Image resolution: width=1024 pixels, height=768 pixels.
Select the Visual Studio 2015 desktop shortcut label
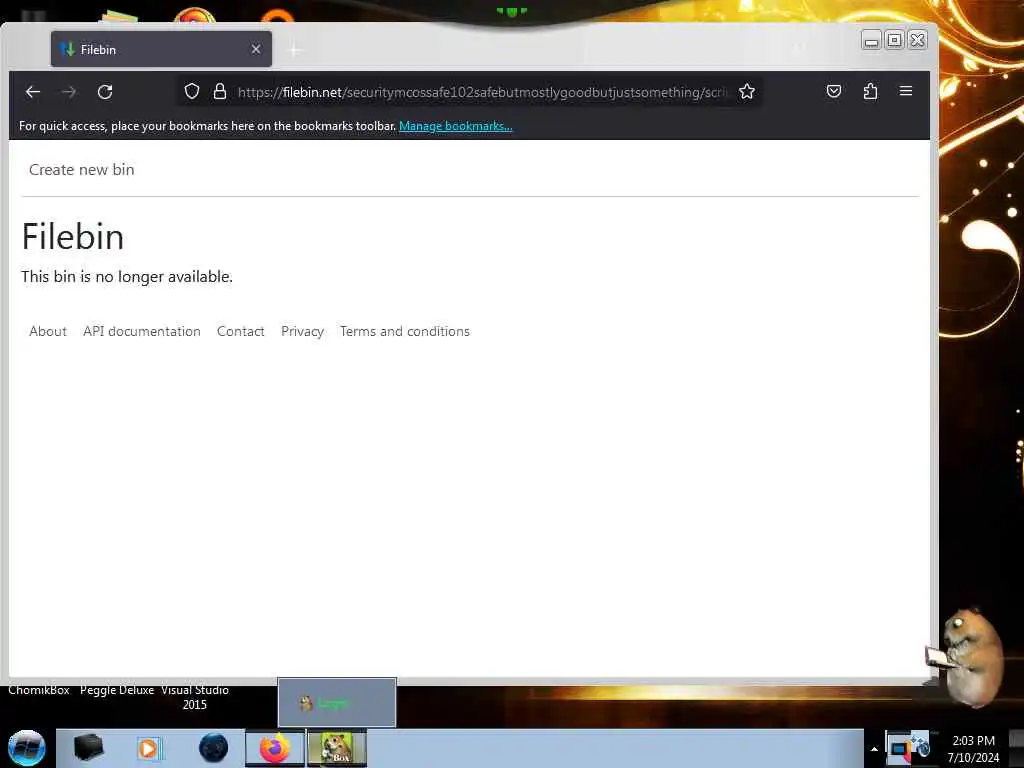coord(195,697)
